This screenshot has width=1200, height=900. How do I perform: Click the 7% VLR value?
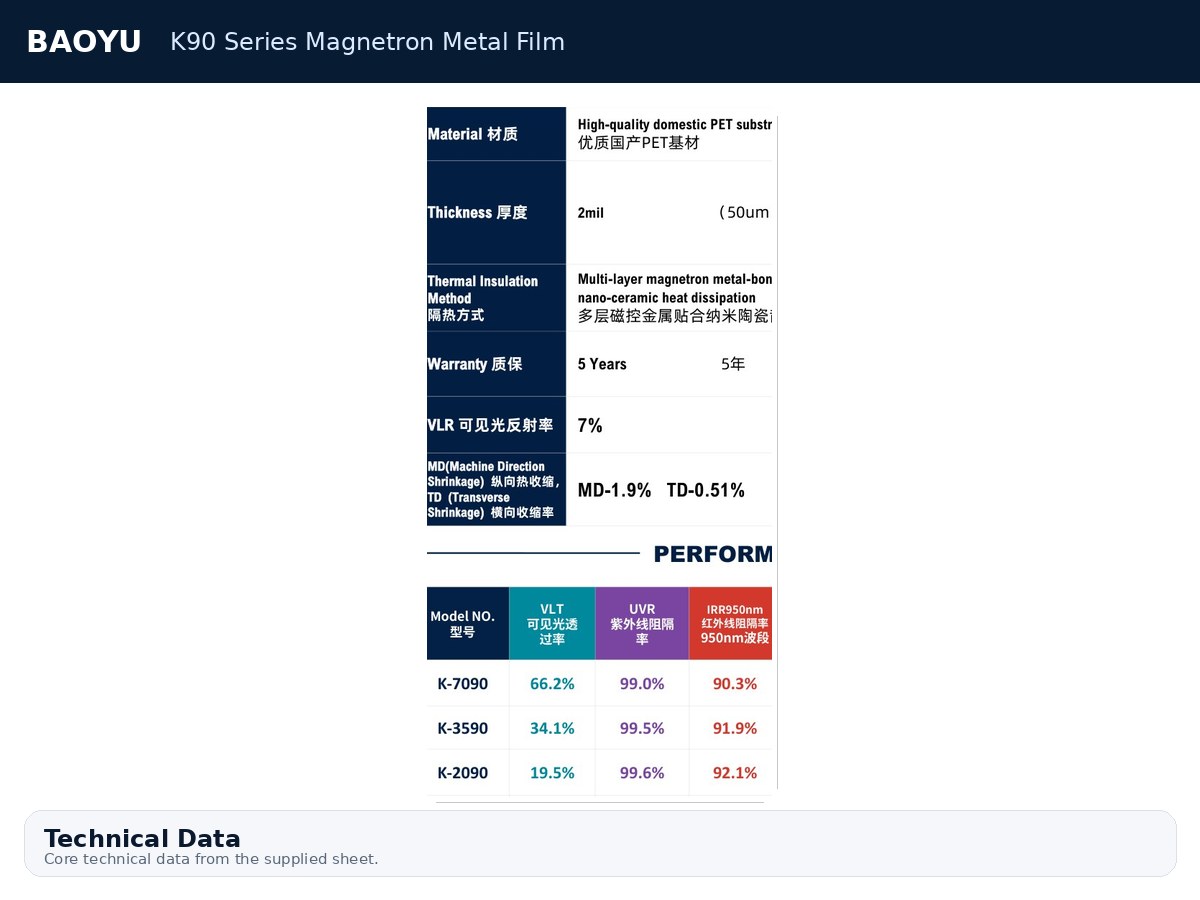590,425
